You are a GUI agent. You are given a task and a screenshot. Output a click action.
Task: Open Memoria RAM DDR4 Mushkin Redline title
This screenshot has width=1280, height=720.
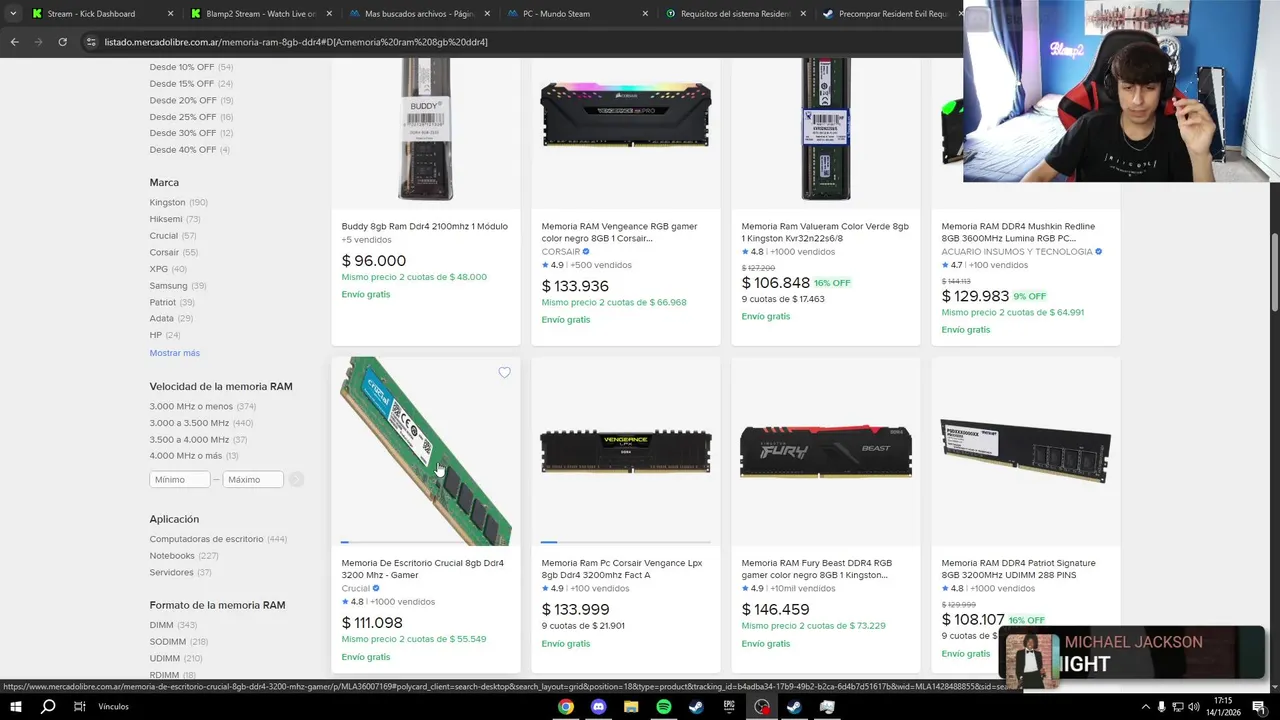[x=1018, y=233]
